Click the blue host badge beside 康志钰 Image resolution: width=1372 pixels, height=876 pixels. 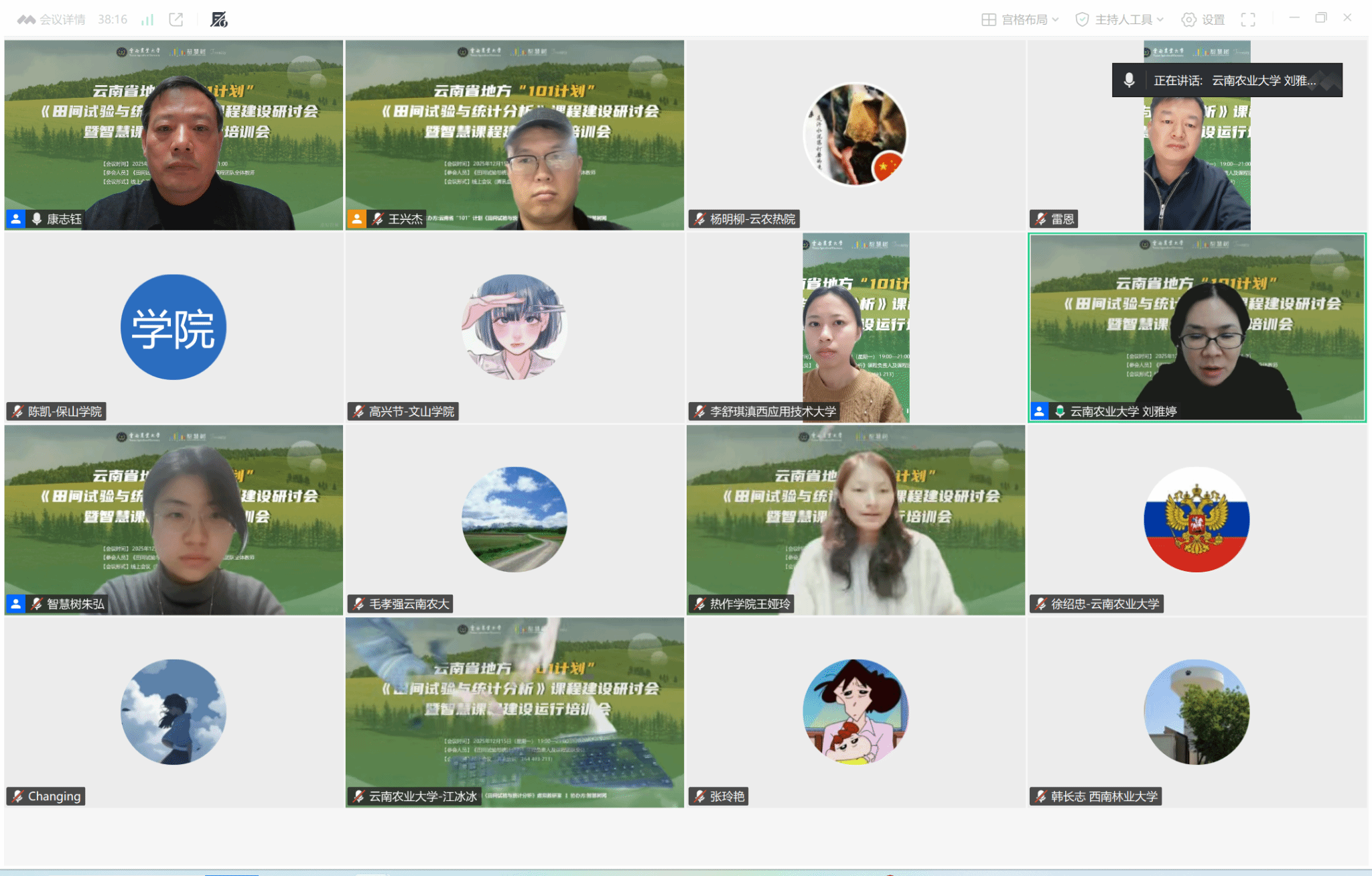click(16, 218)
